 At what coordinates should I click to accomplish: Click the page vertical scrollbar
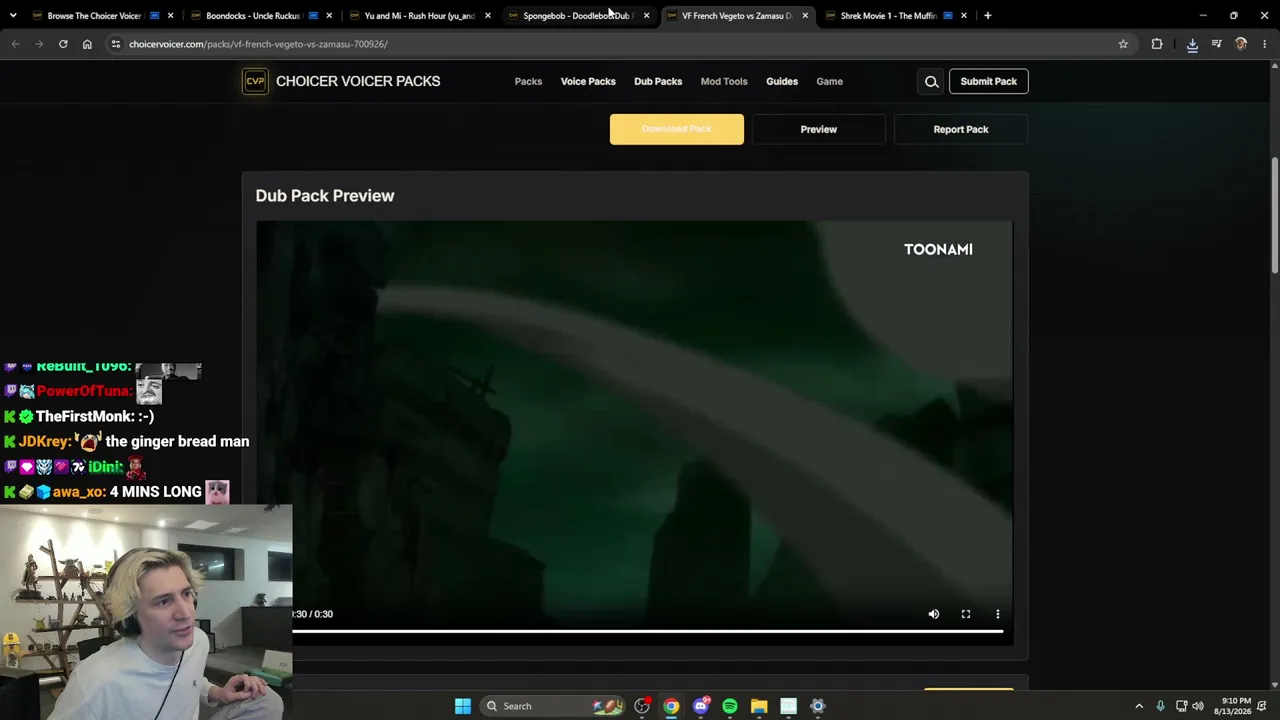[1274, 215]
